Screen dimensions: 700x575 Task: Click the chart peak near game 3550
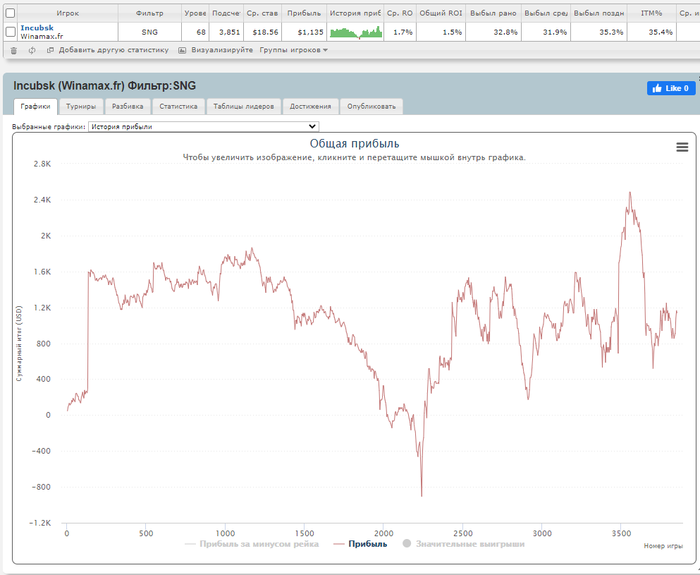coord(630,193)
